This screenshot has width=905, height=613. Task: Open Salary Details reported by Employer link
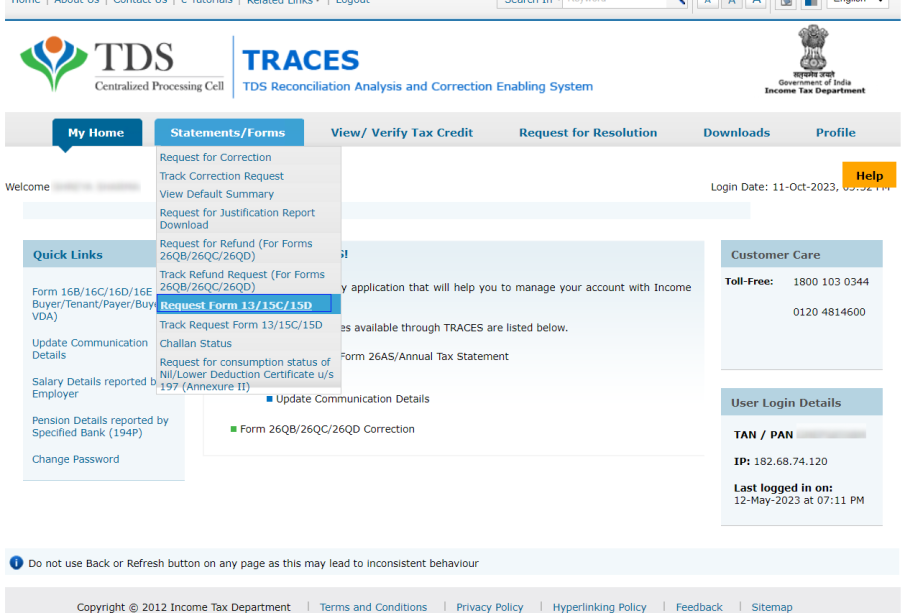[x=94, y=387]
